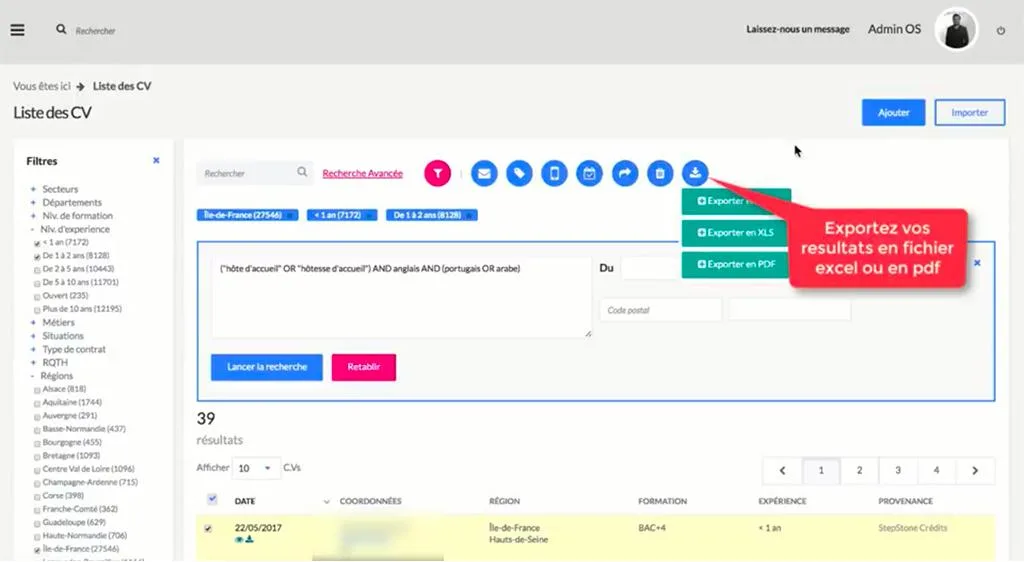
Task: Collapse the Régions filter
Action: [32, 377]
